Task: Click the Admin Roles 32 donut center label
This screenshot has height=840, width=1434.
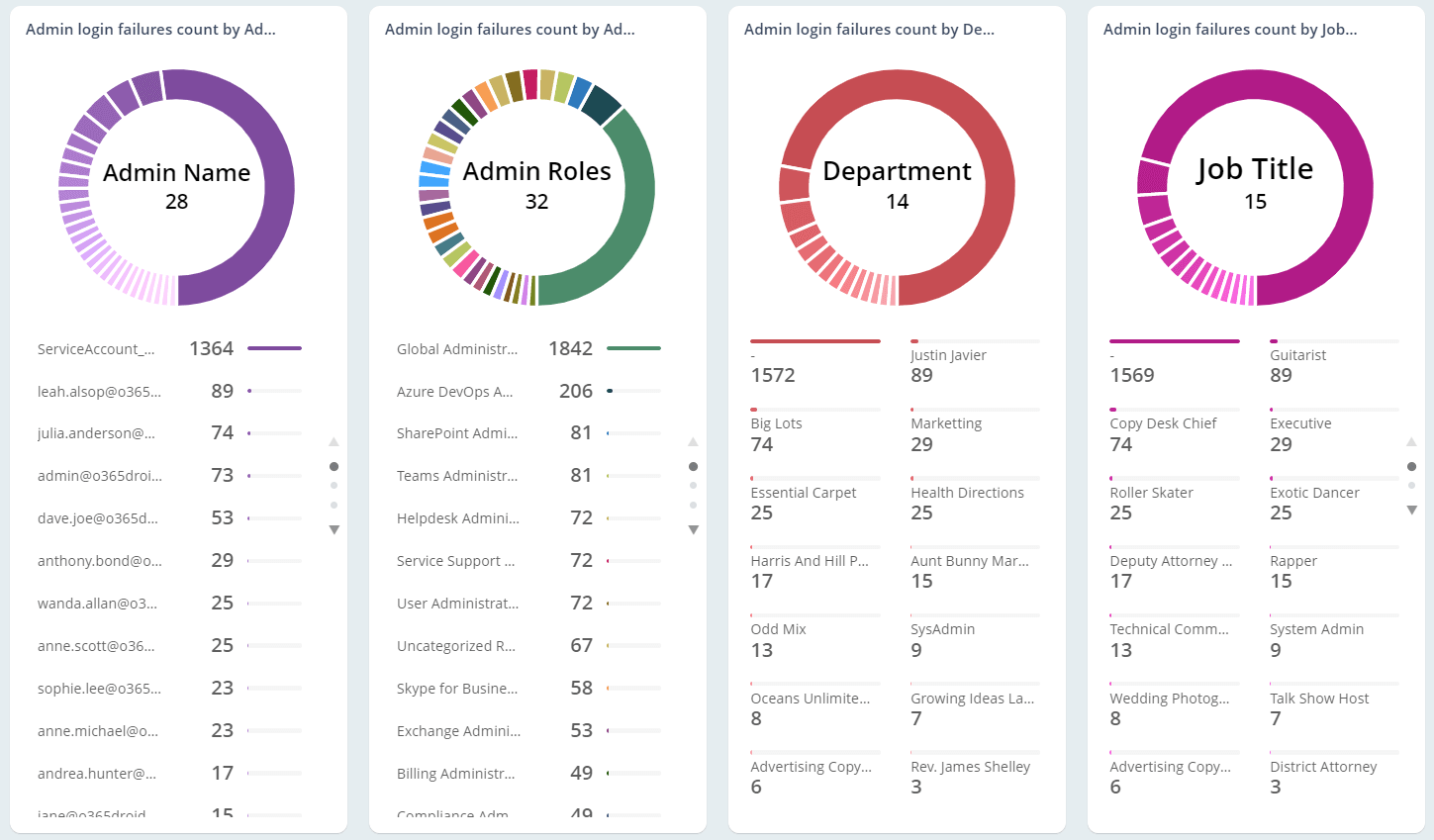Action: (x=536, y=184)
